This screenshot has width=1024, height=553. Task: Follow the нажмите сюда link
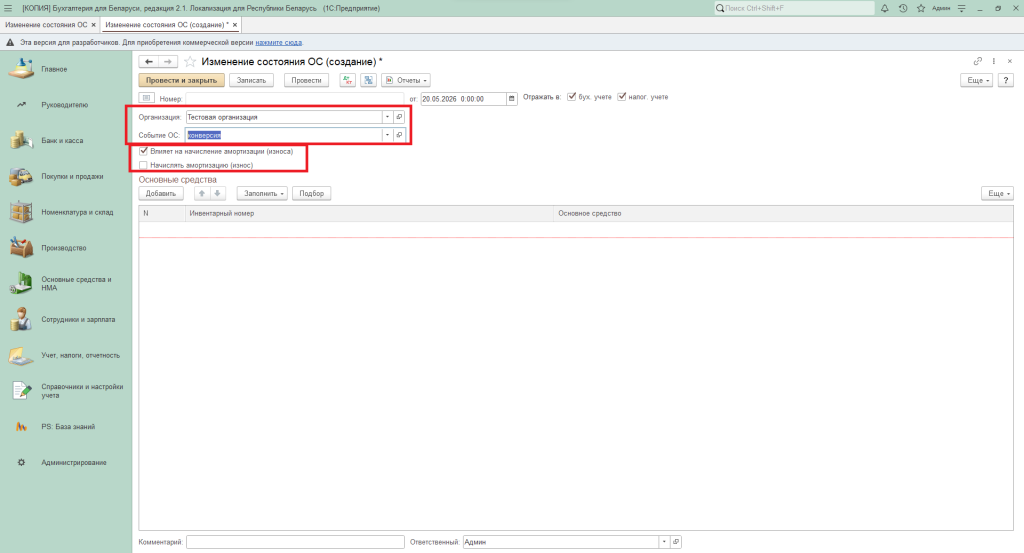click(278, 42)
